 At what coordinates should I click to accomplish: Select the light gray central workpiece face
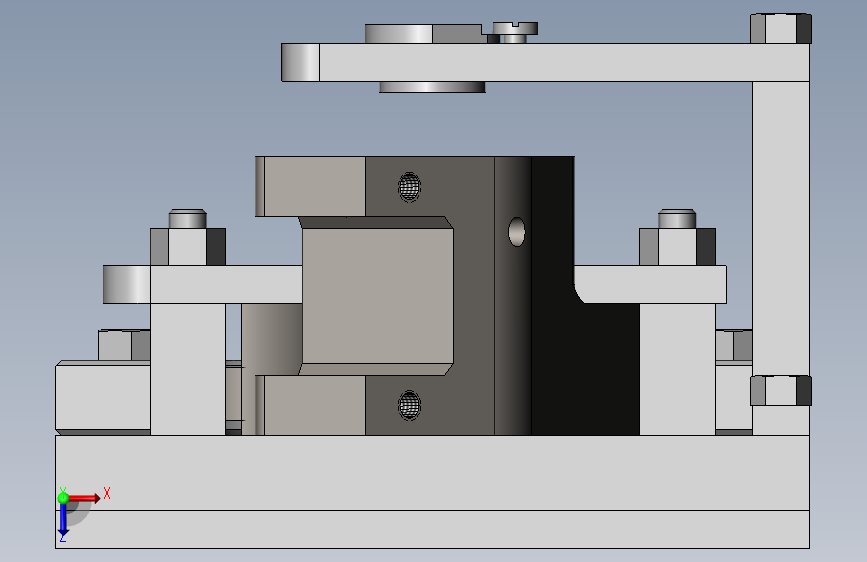point(378,296)
